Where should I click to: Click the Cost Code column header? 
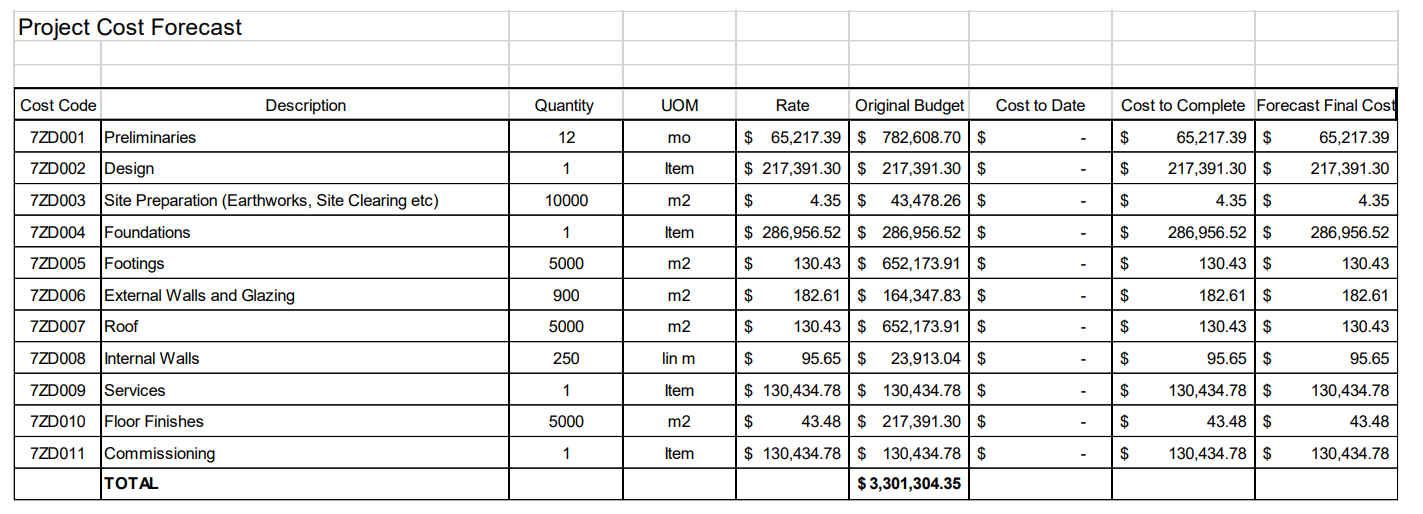[58, 105]
